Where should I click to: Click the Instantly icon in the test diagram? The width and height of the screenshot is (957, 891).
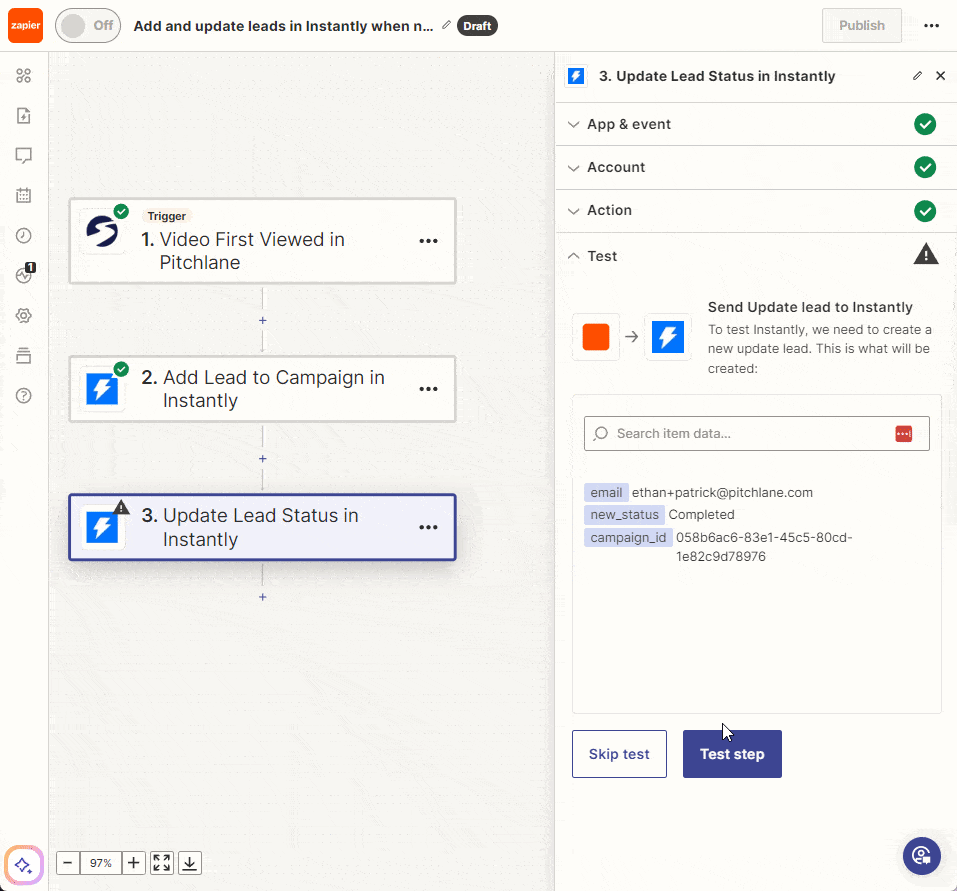pyautogui.click(x=668, y=337)
